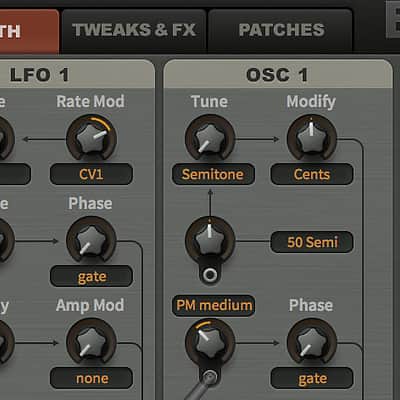Click the OSC 1 panel header

coord(278,74)
